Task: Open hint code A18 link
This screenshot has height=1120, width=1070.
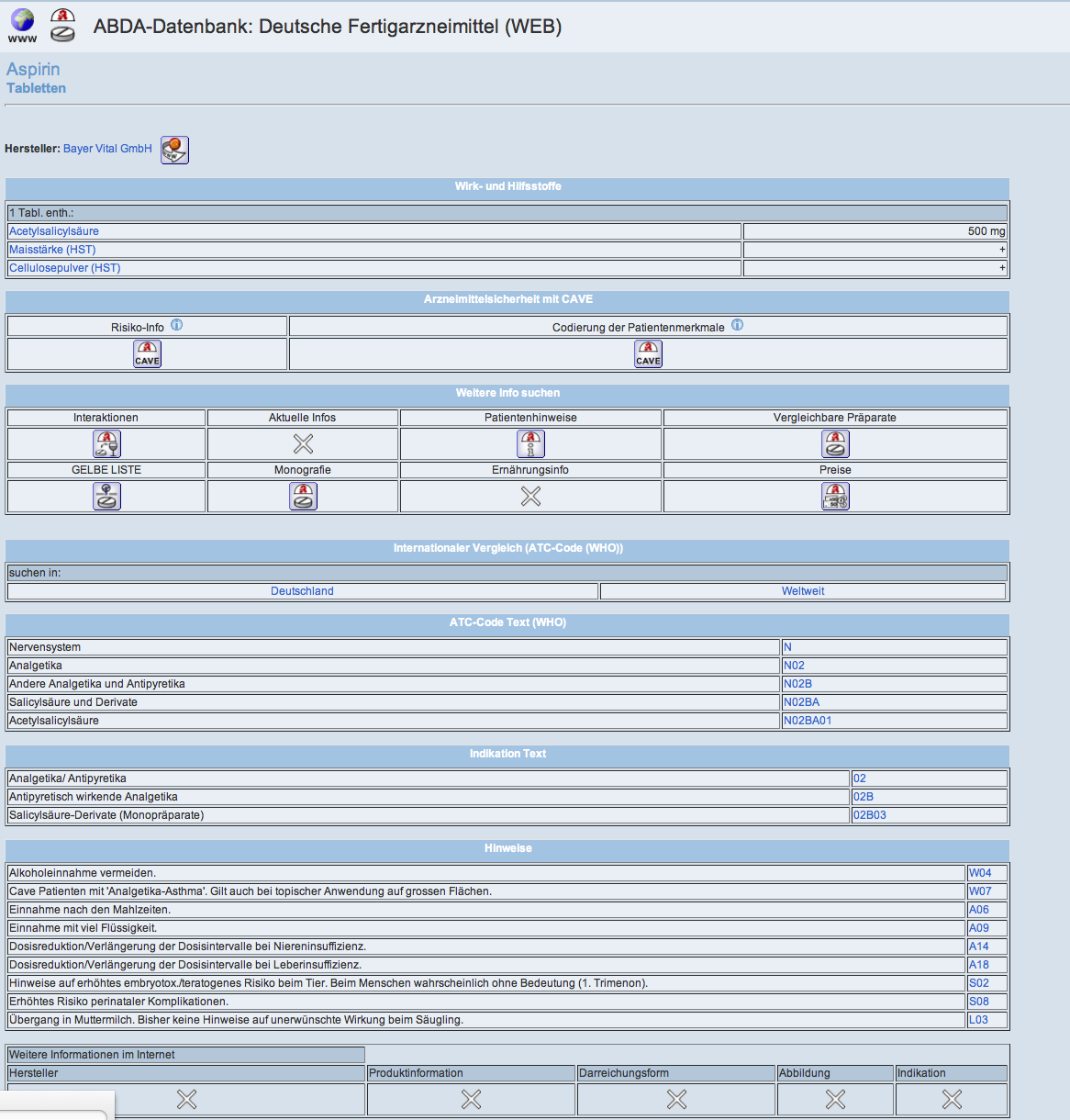Action: (x=979, y=965)
